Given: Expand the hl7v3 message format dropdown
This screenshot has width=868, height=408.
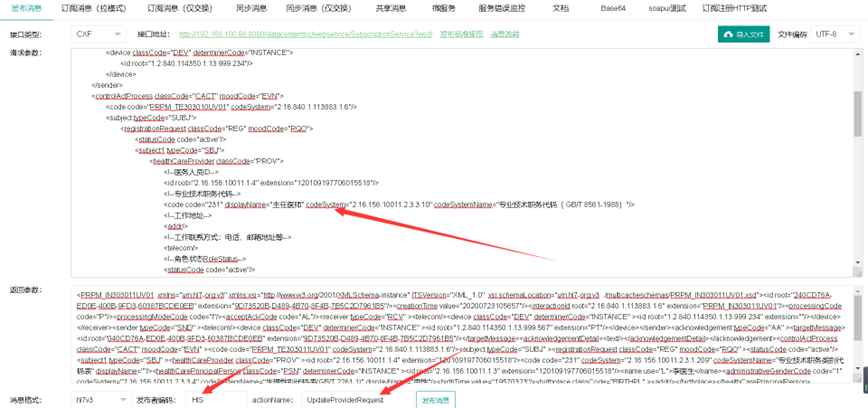Looking at the screenshot, I should point(101,400).
